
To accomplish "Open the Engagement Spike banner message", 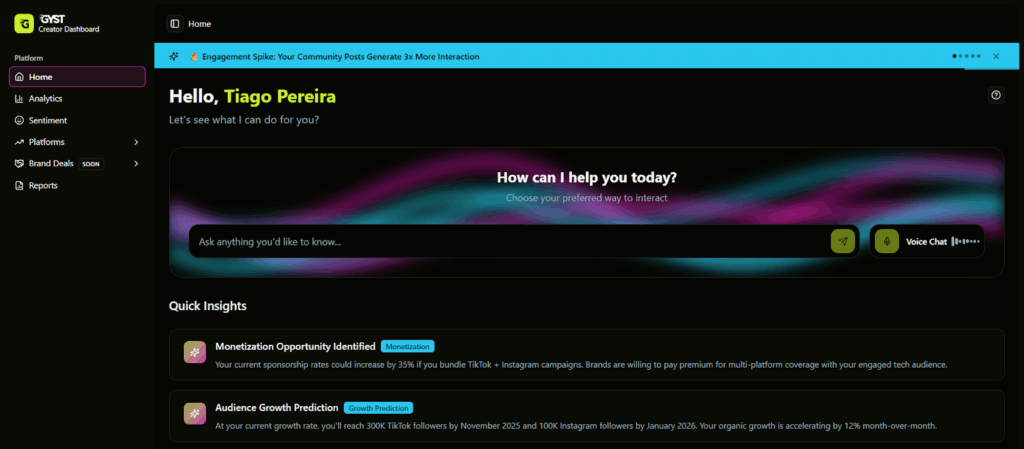I will click(x=340, y=57).
